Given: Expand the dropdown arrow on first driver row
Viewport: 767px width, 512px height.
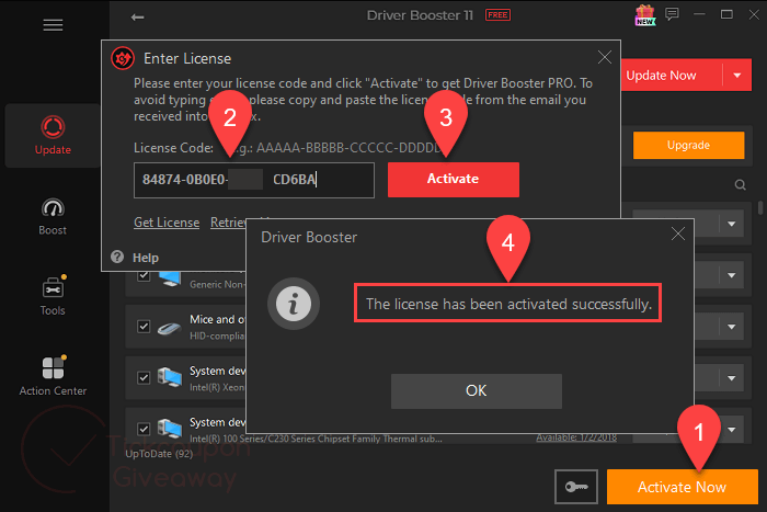Looking at the screenshot, I should point(732,225).
